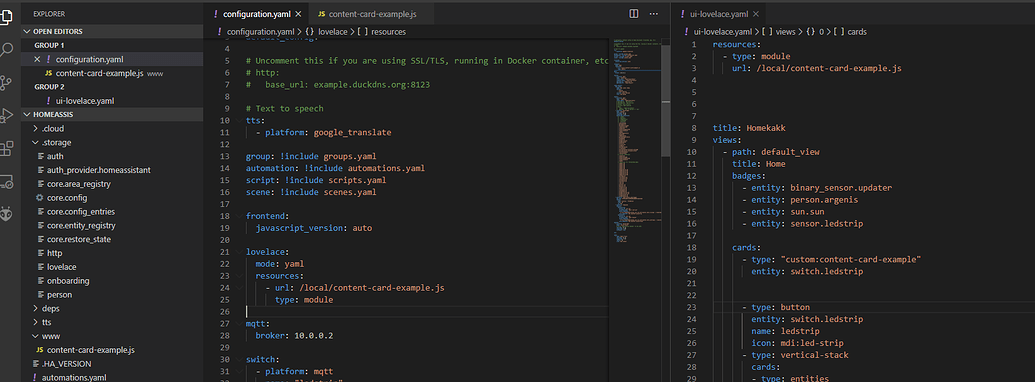Image resolution: width=1035 pixels, height=382 pixels.
Task: Close the configuration.yaml editor tab
Action: (x=298, y=14)
